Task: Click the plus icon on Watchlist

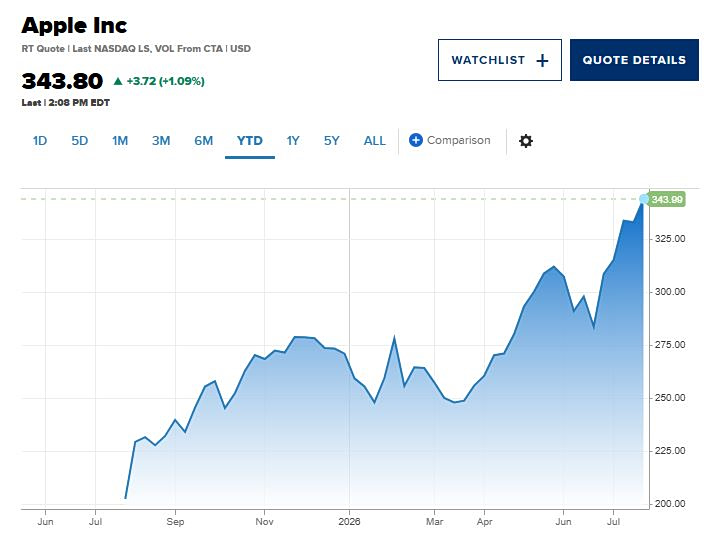Action: coord(542,60)
